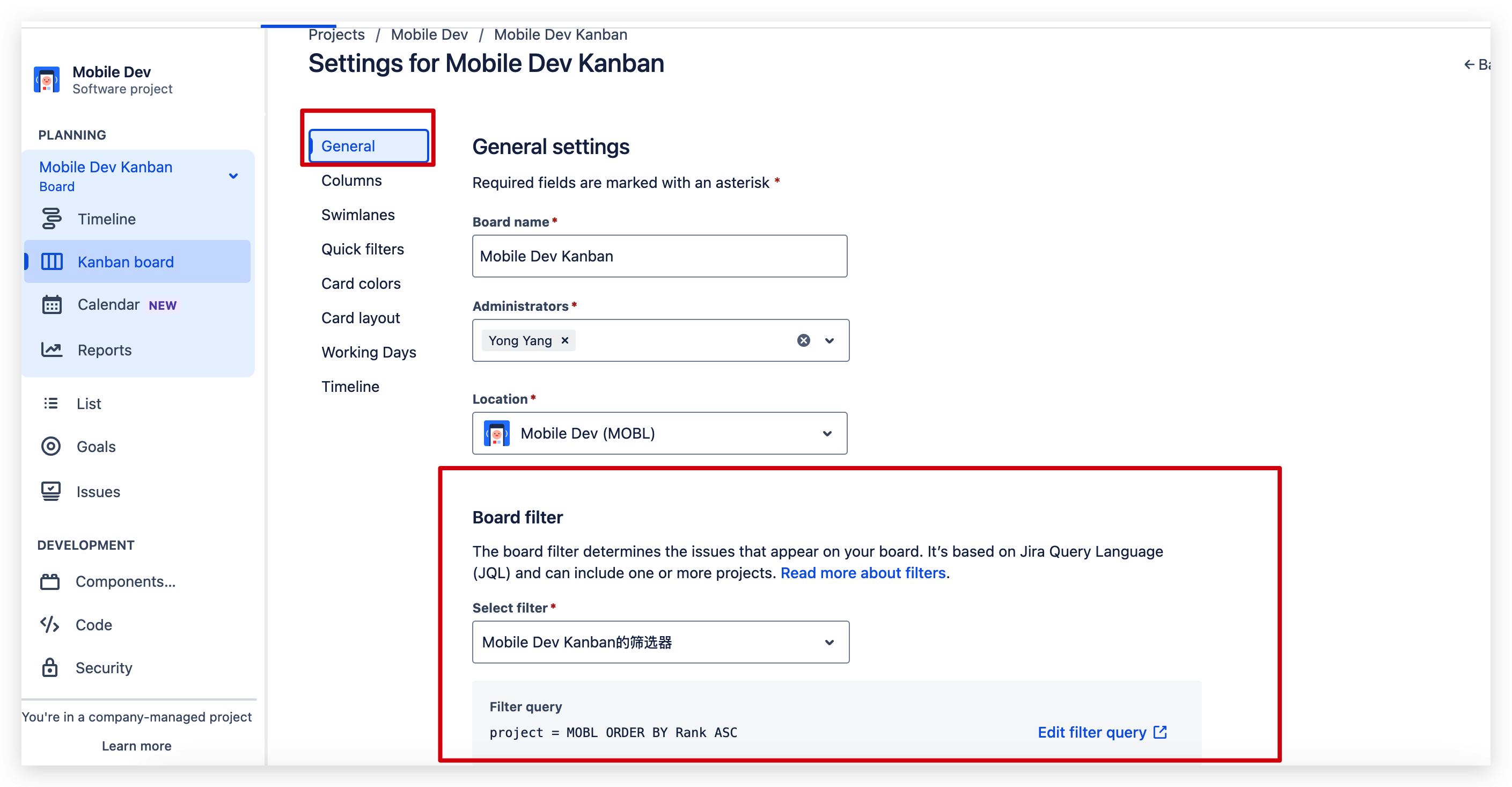Select the Timeline icon in the sidebar
Viewport: 1512px width, 787px height.
(52, 218)
